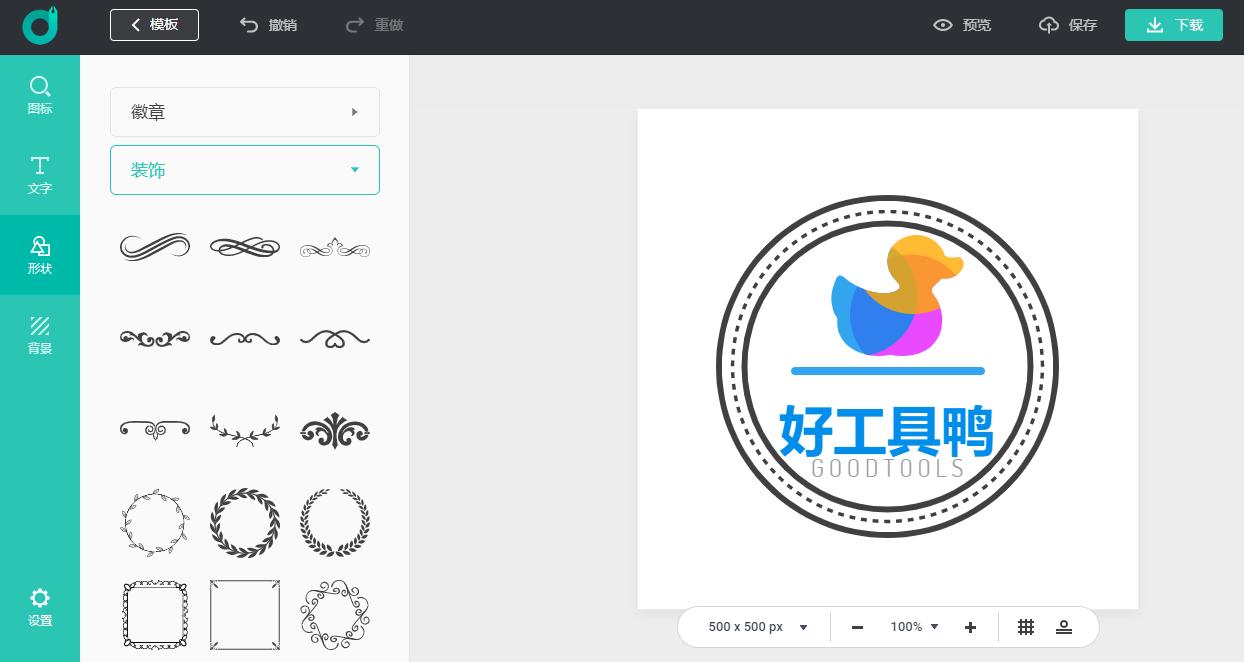Switch to the 形状 sidebar tab

pos(40,255)
